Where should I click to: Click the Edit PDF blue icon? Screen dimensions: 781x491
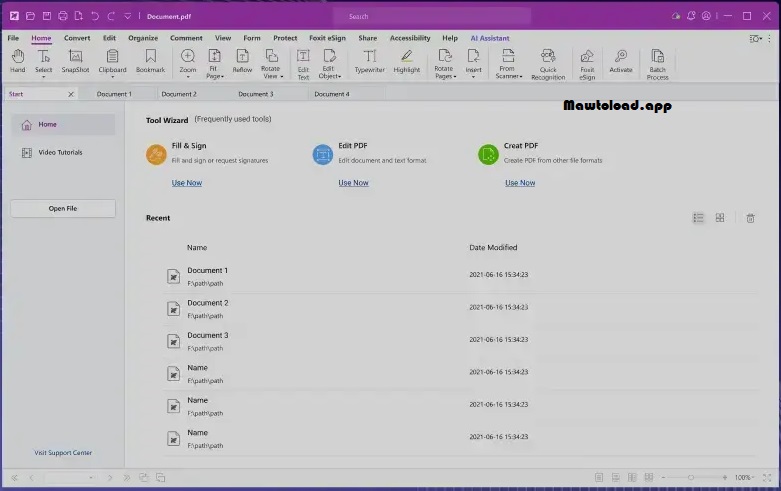[x=322, y=154]
